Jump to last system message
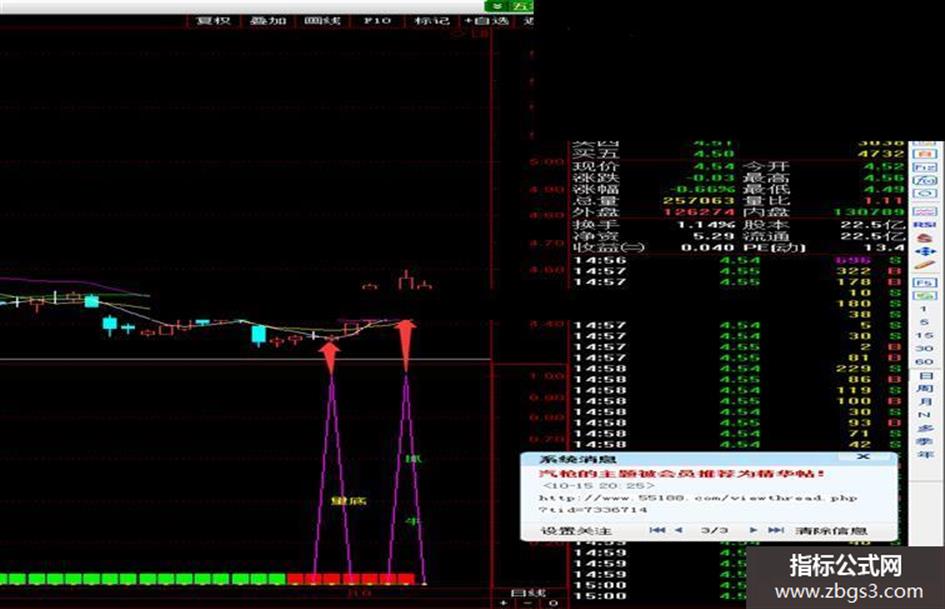The height and width of the screenshot is (609, 945). coord(776,530)
